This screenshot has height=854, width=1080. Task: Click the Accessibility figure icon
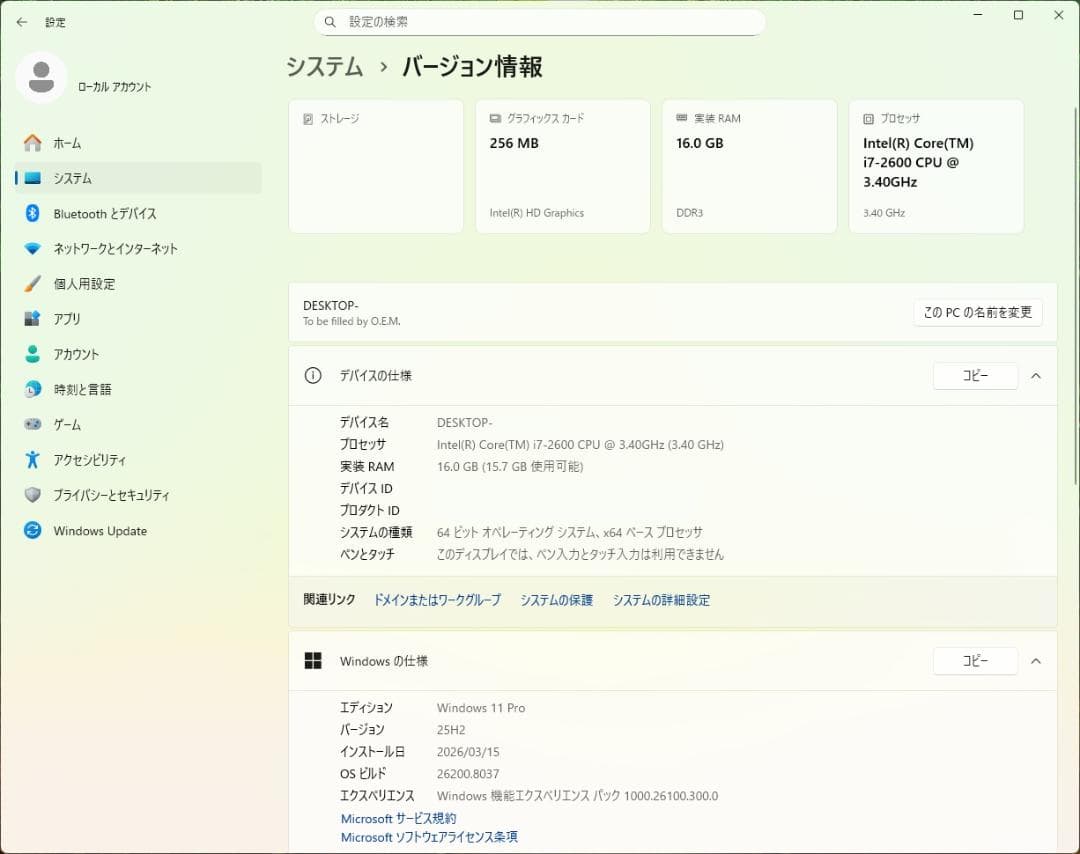click(x=32, y=459)
